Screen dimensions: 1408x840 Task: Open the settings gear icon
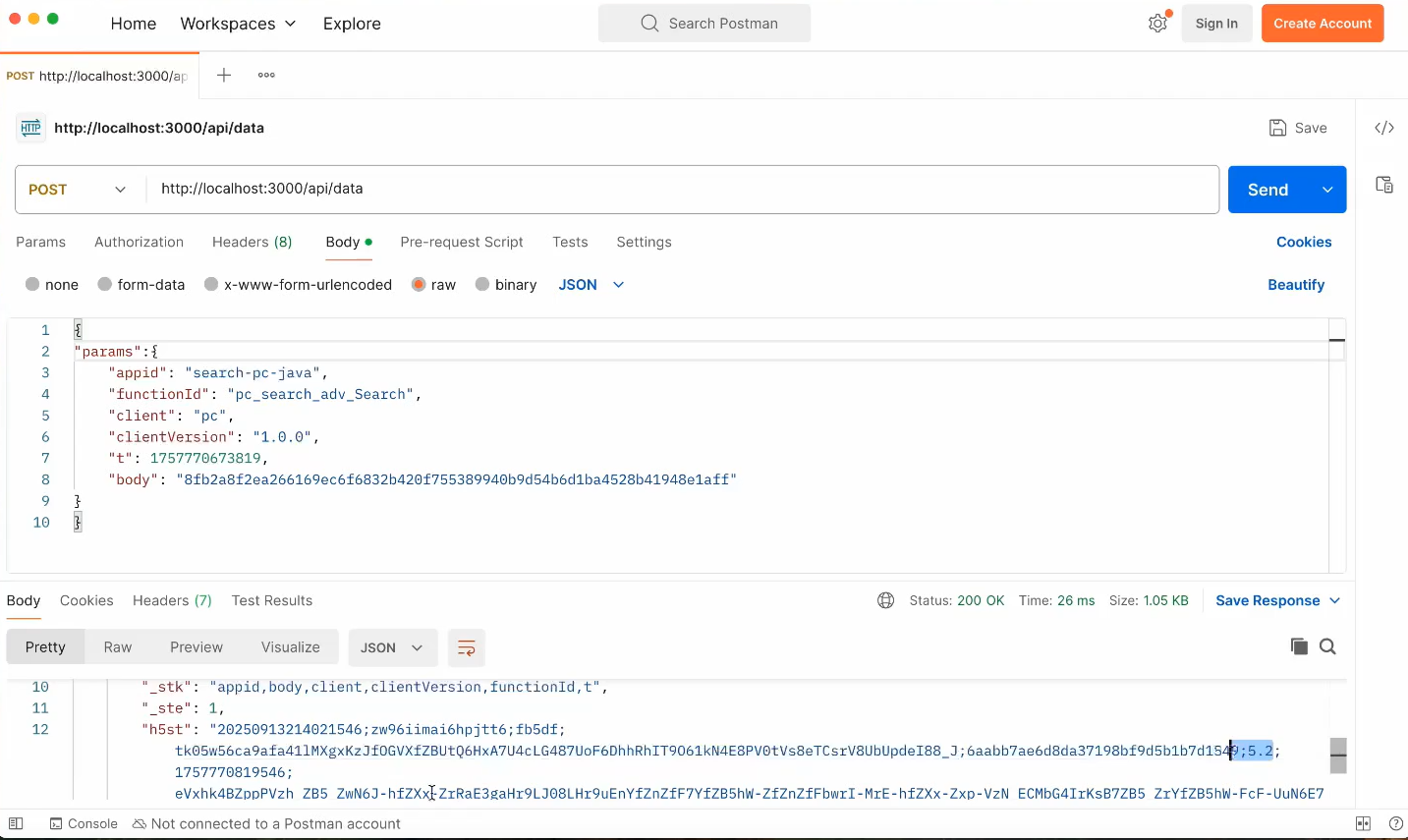coord(1158,24)
